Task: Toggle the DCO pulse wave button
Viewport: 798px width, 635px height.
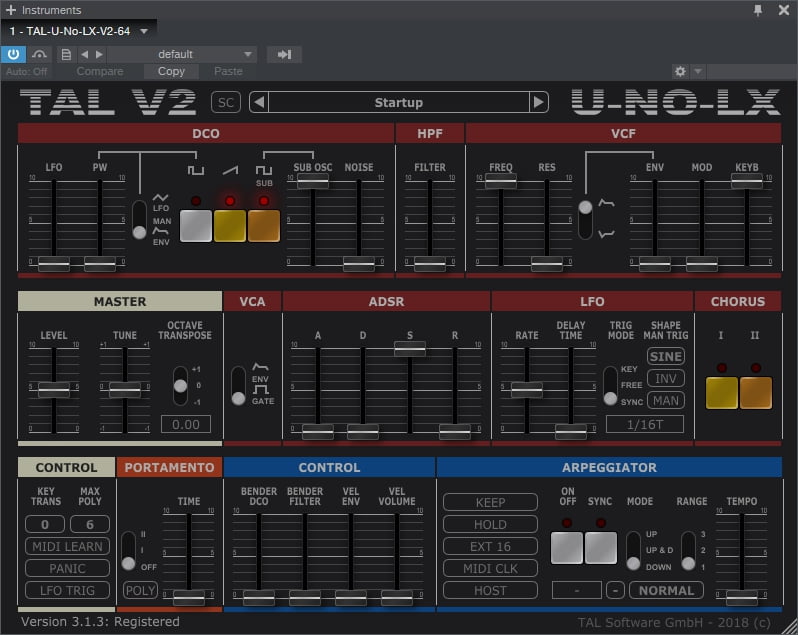Action: 195,225
